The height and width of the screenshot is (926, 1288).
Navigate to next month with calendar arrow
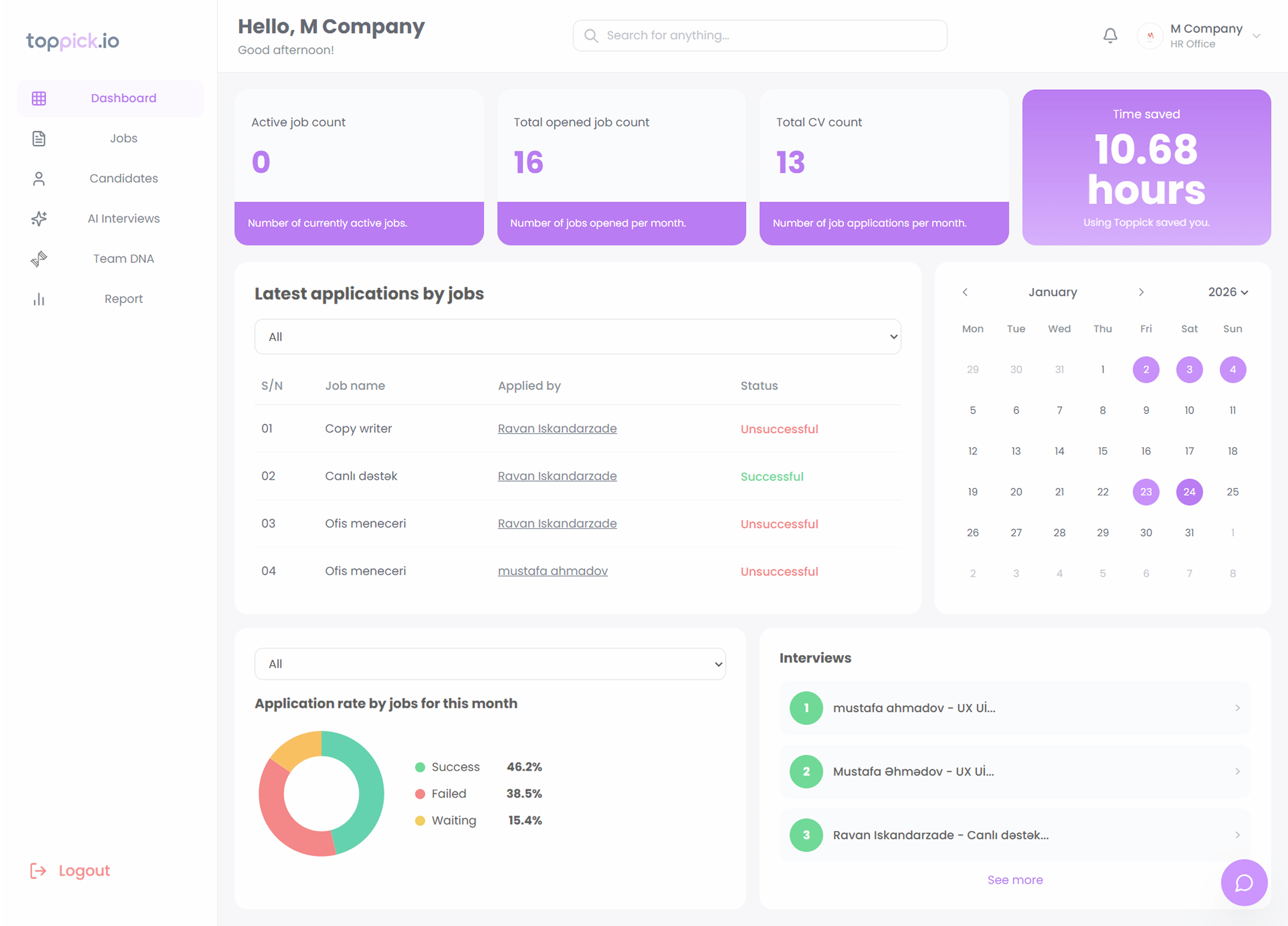[x=1141, y=292]
